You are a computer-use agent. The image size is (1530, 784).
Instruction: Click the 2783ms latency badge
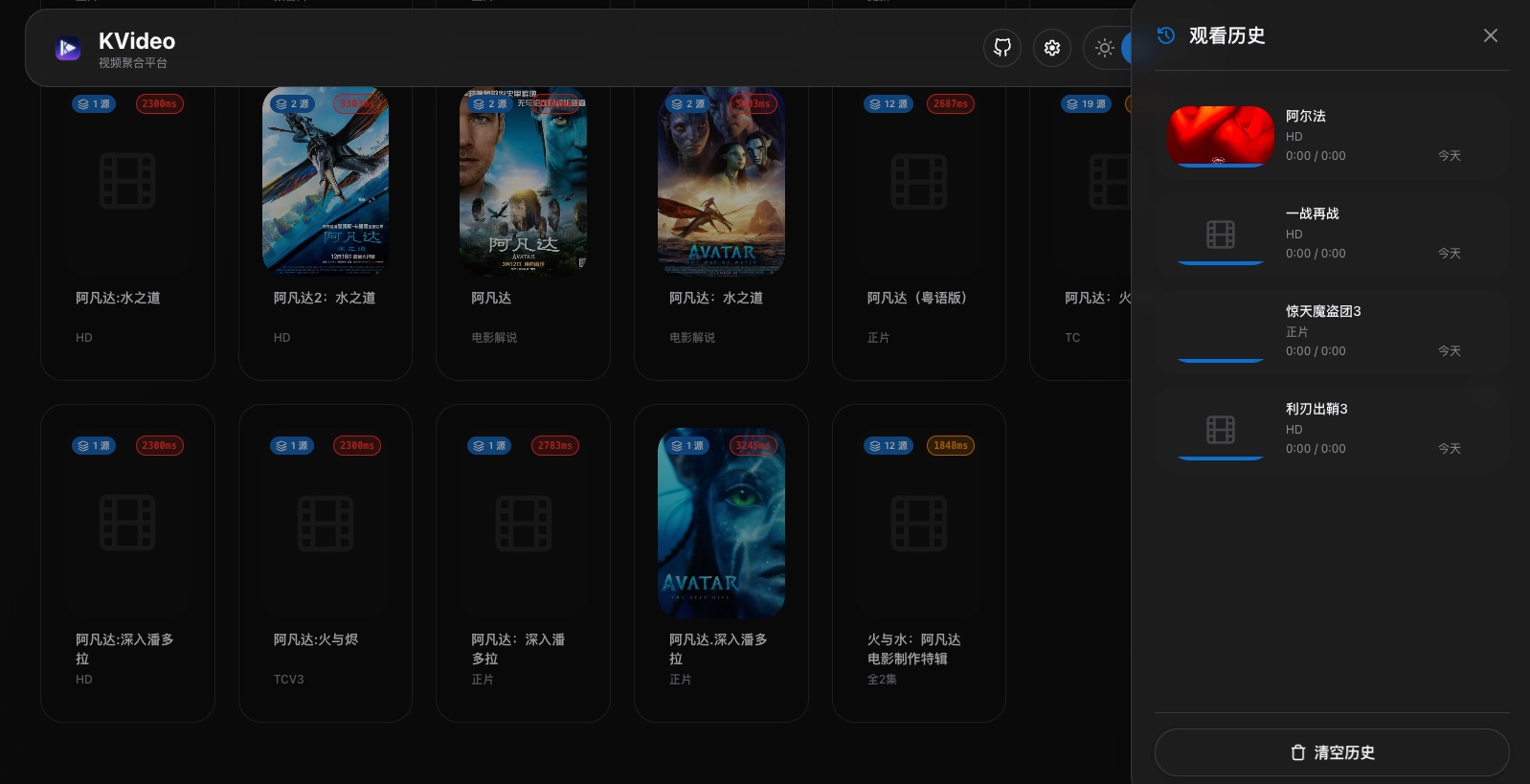click(x=555, y=445)
